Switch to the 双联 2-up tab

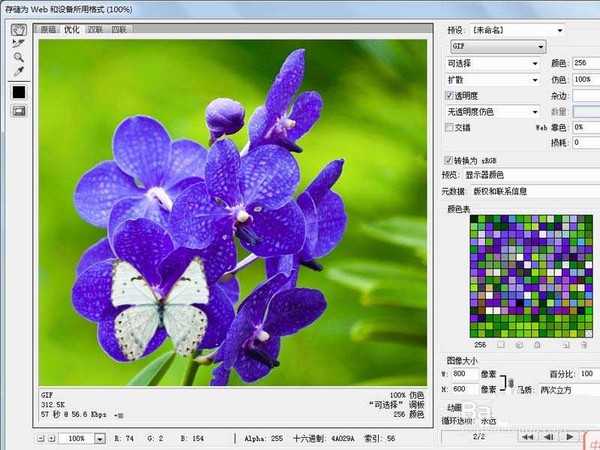[95, 30]
